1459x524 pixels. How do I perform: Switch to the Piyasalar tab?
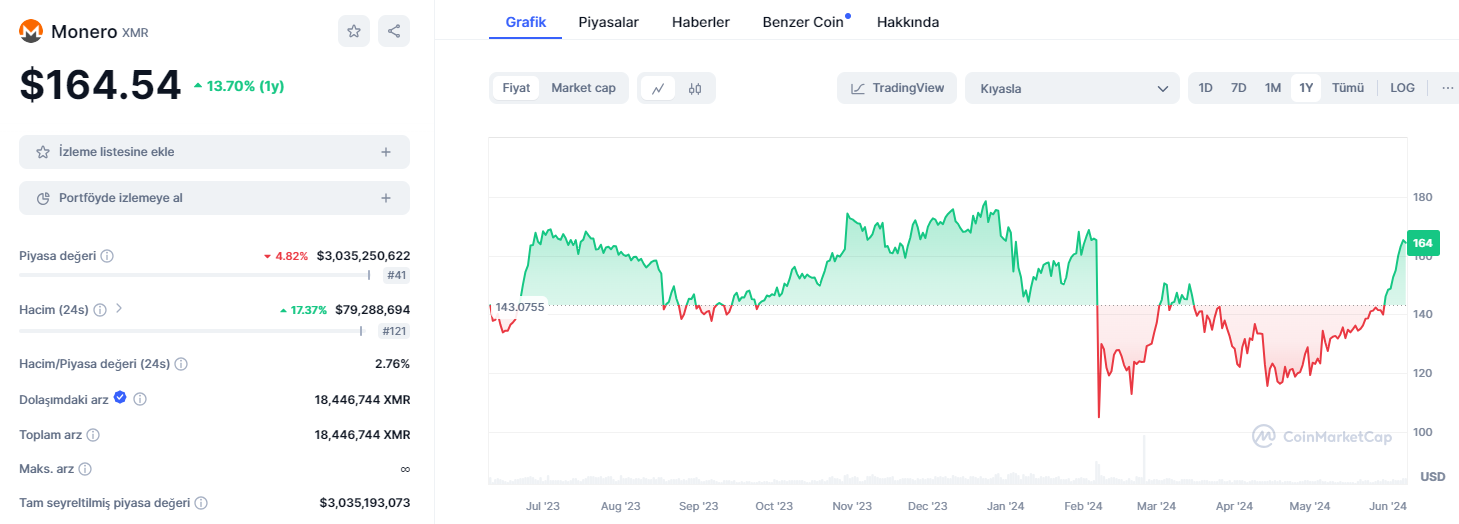point(609,21)
